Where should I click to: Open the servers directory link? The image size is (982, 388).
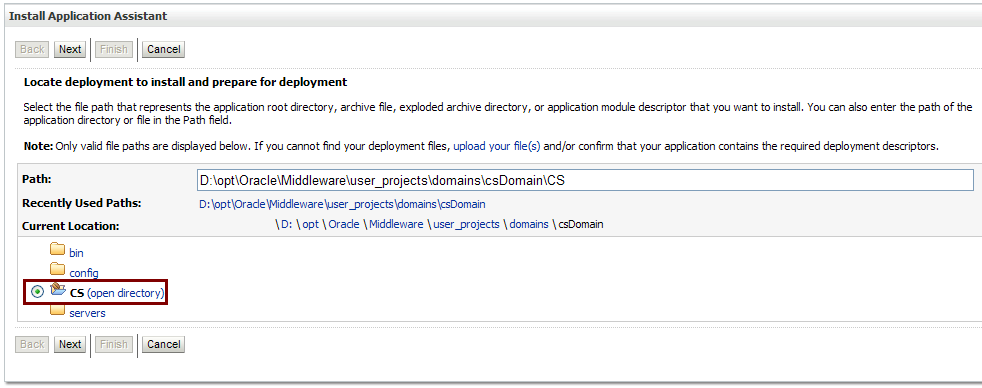(x=87, y=313)
